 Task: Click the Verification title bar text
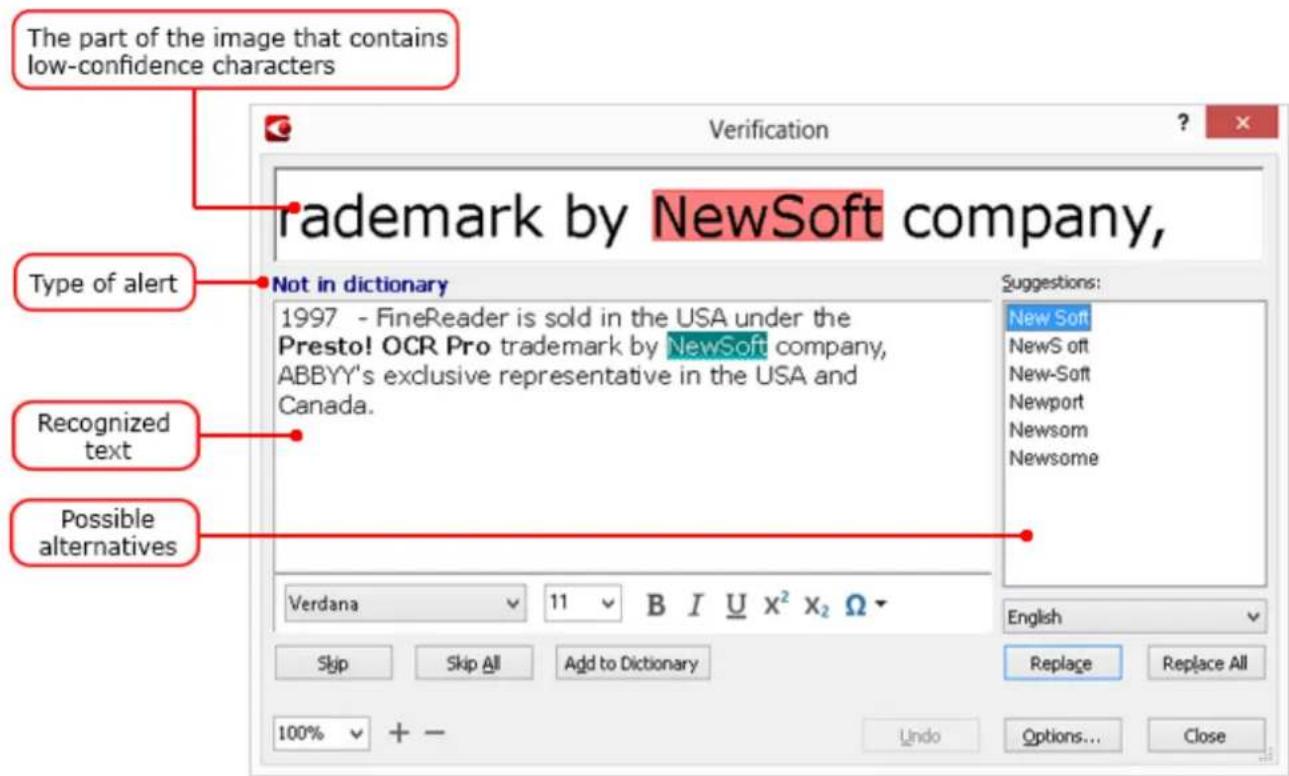(768, 129)
